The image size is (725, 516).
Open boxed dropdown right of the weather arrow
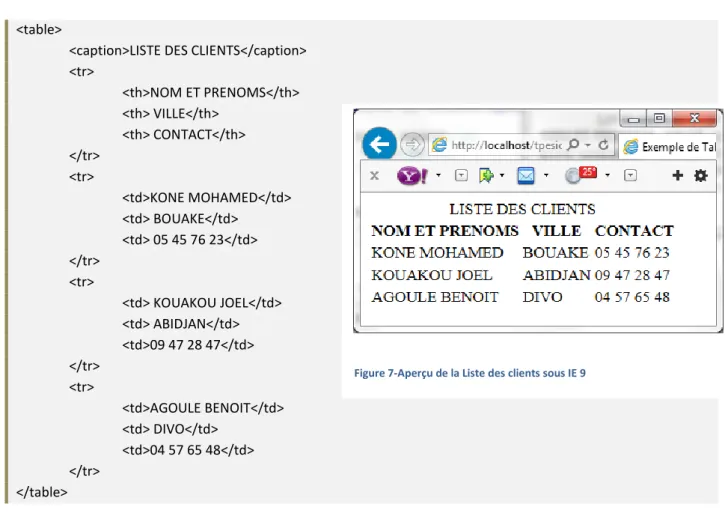tap(630, 175)
